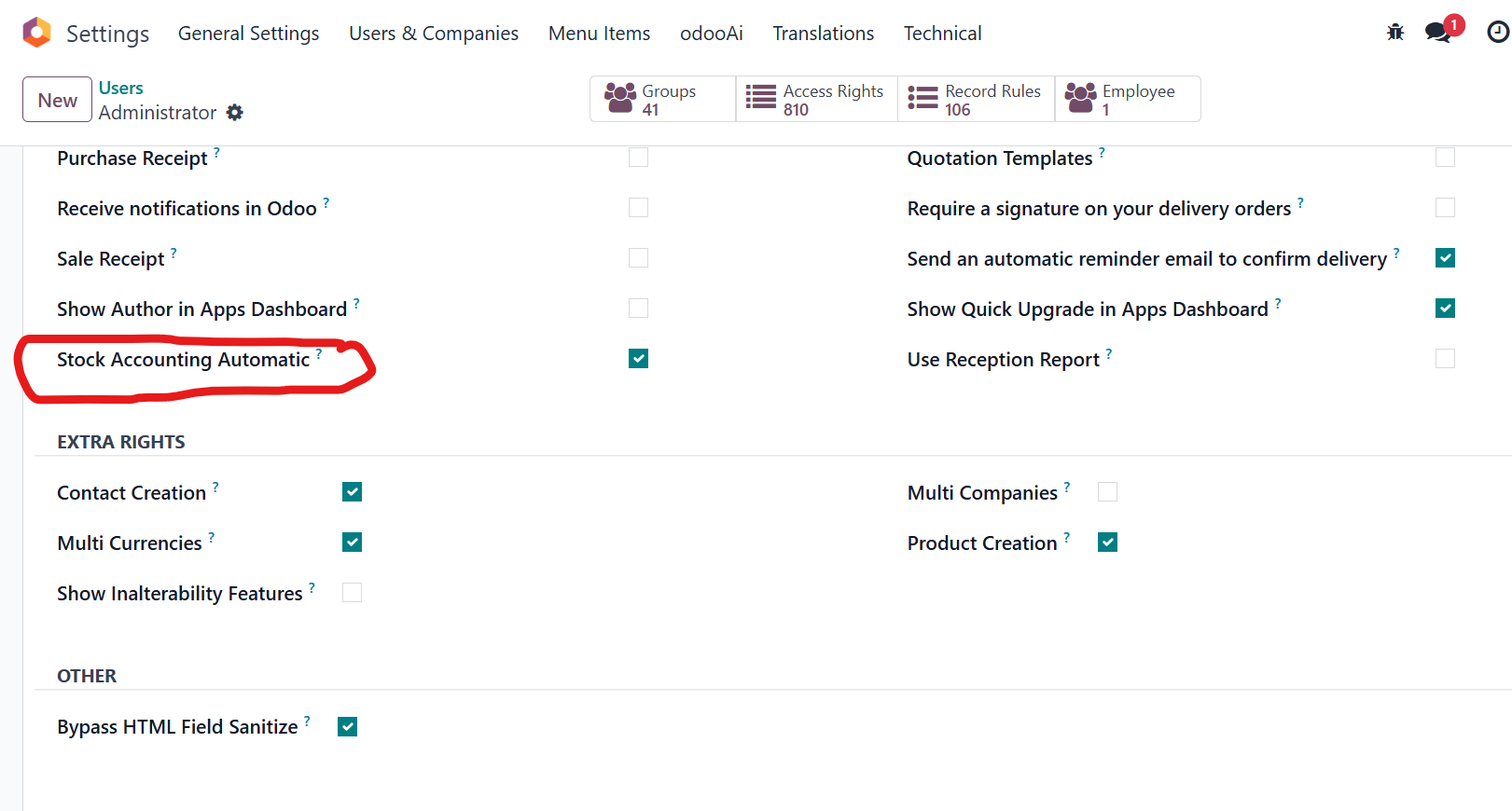Image resolution: width=1512 pixels, height=811 pixels.
Task: Open the chat conversations icon
Action: click(x=1438, y=33)
